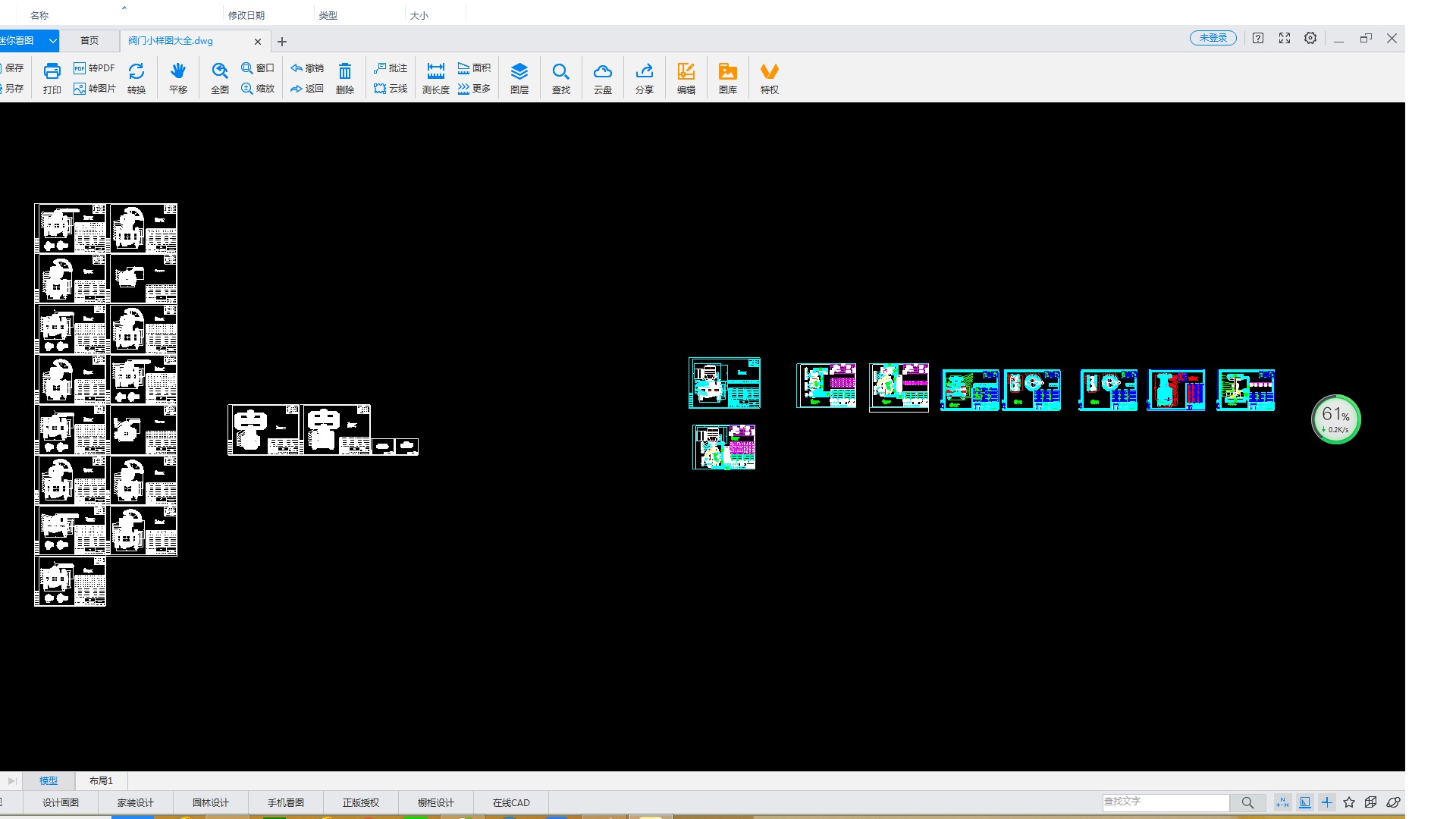Expand the More (更多) tools option
The image size is (1456, 819).
(474, 89)
